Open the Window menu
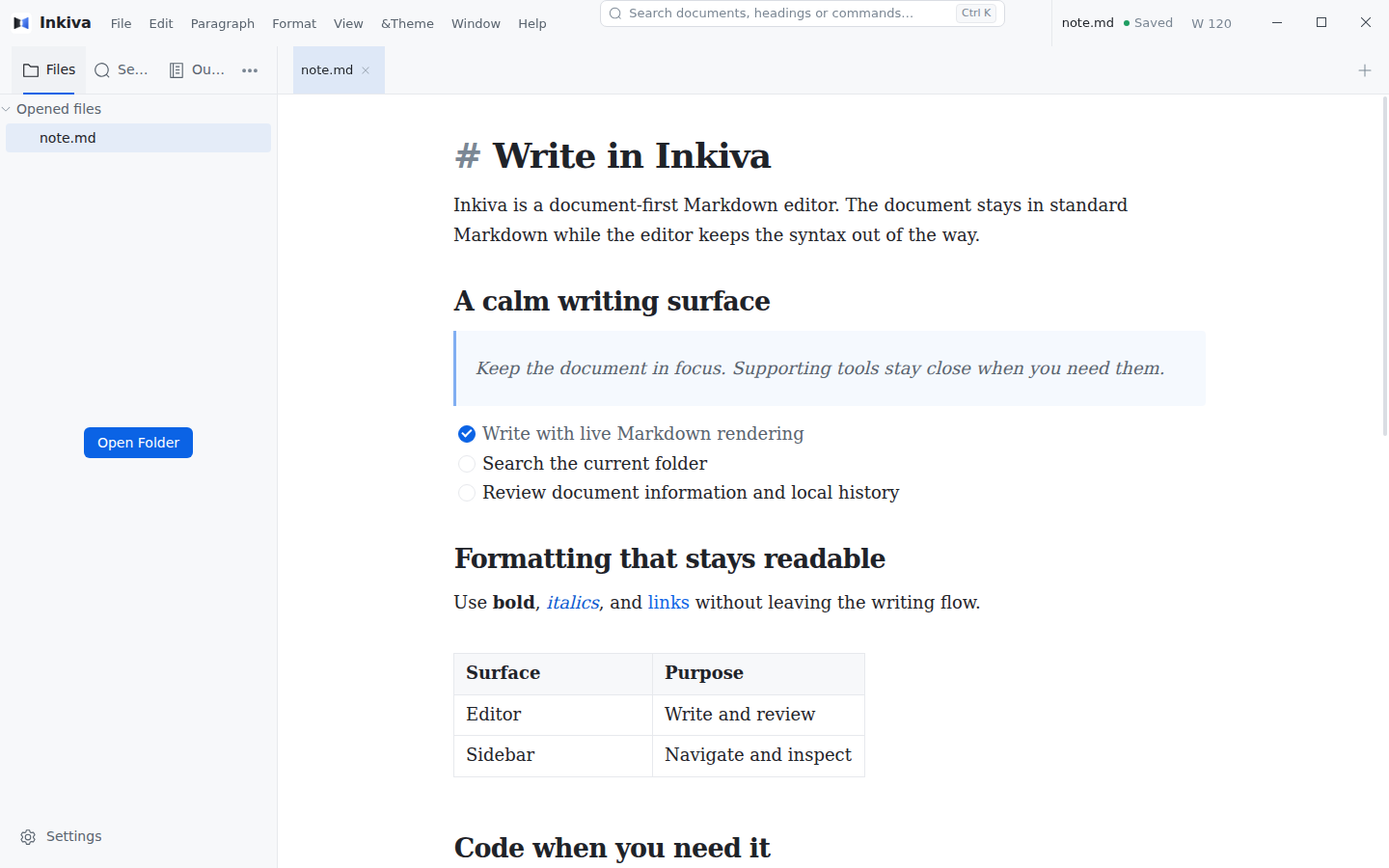The image size is (1389, 868). tap(476, 23)
